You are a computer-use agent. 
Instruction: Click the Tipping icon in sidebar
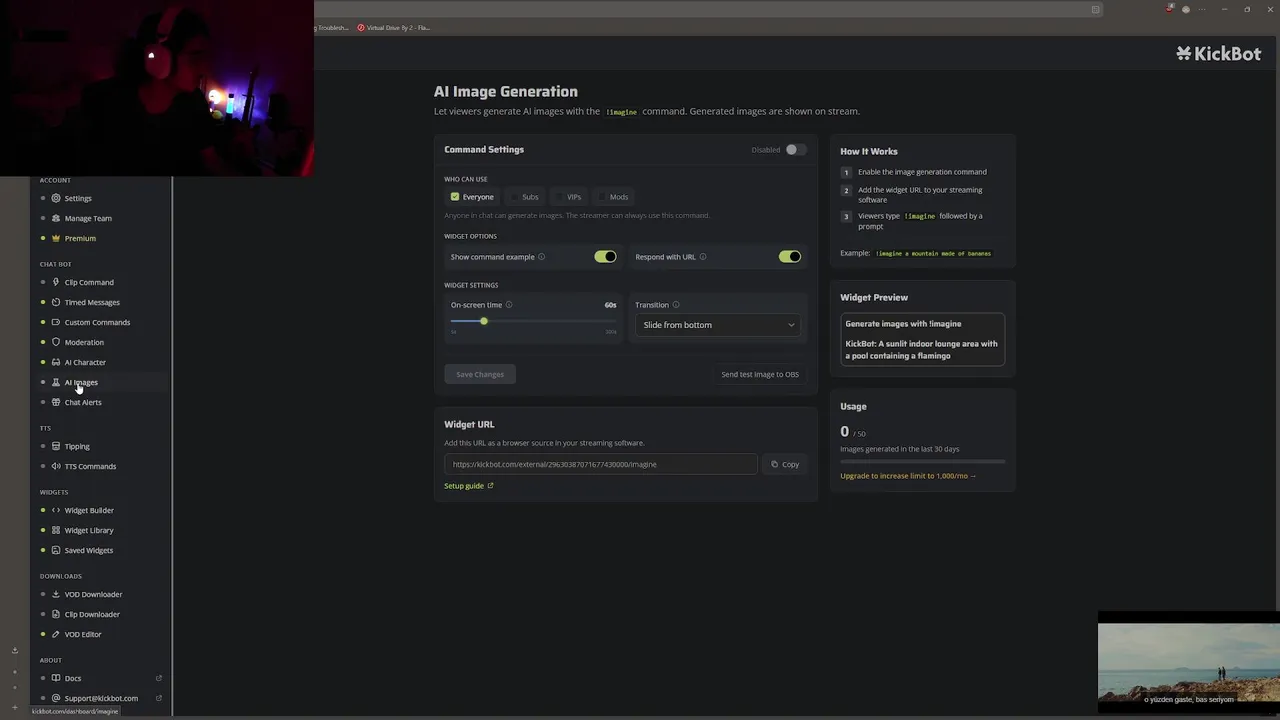click(56, 446)
